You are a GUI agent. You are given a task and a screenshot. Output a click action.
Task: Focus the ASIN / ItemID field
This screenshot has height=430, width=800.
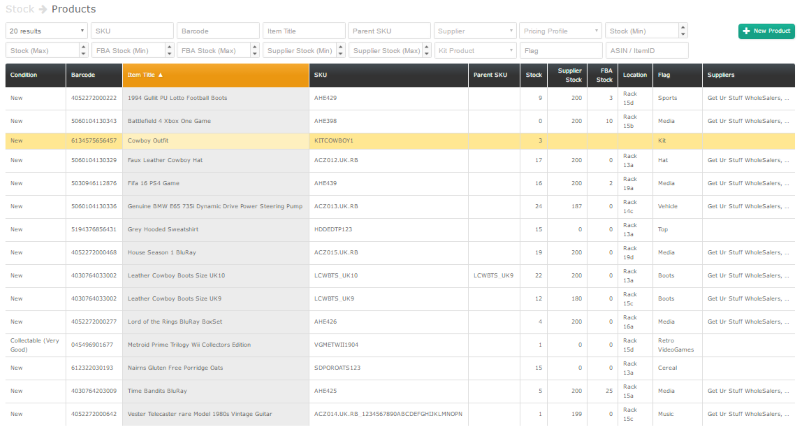[647, 50]
